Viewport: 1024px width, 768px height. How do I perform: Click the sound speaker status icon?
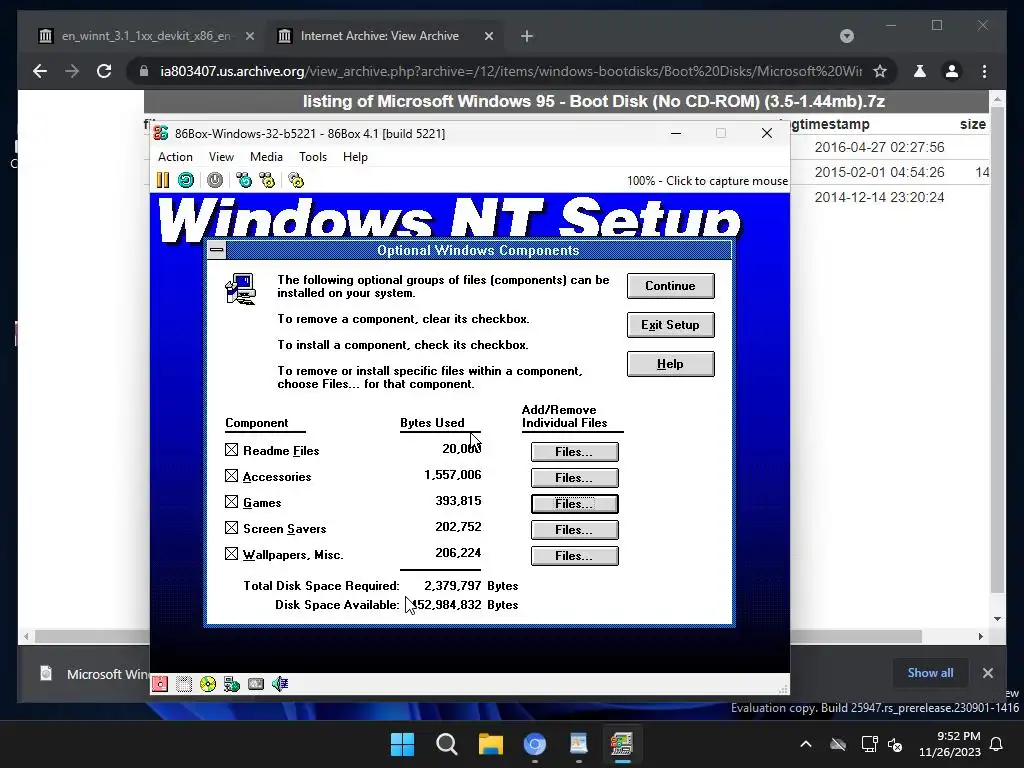280,684
